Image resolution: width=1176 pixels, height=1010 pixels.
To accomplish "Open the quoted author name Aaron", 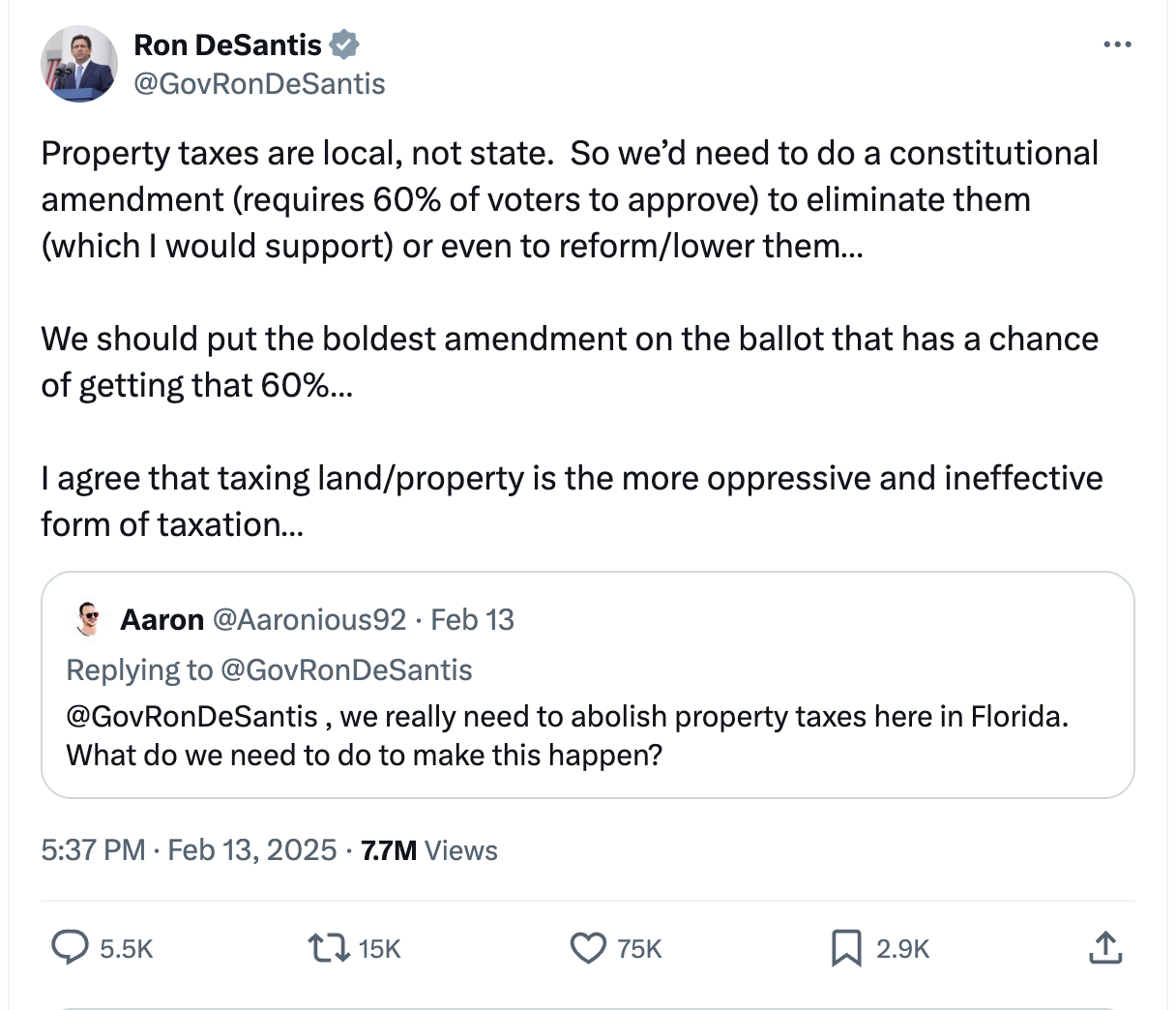I will click(162, 619).
